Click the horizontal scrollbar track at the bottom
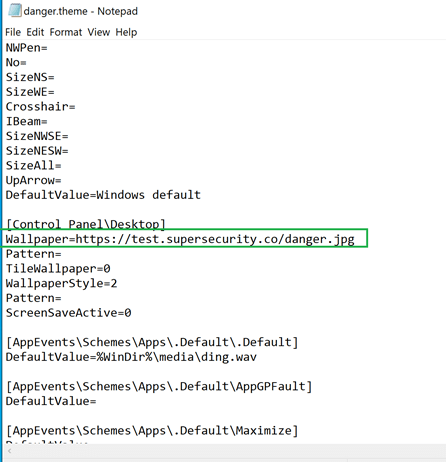The image size is (446, 462). coord(227,451)
